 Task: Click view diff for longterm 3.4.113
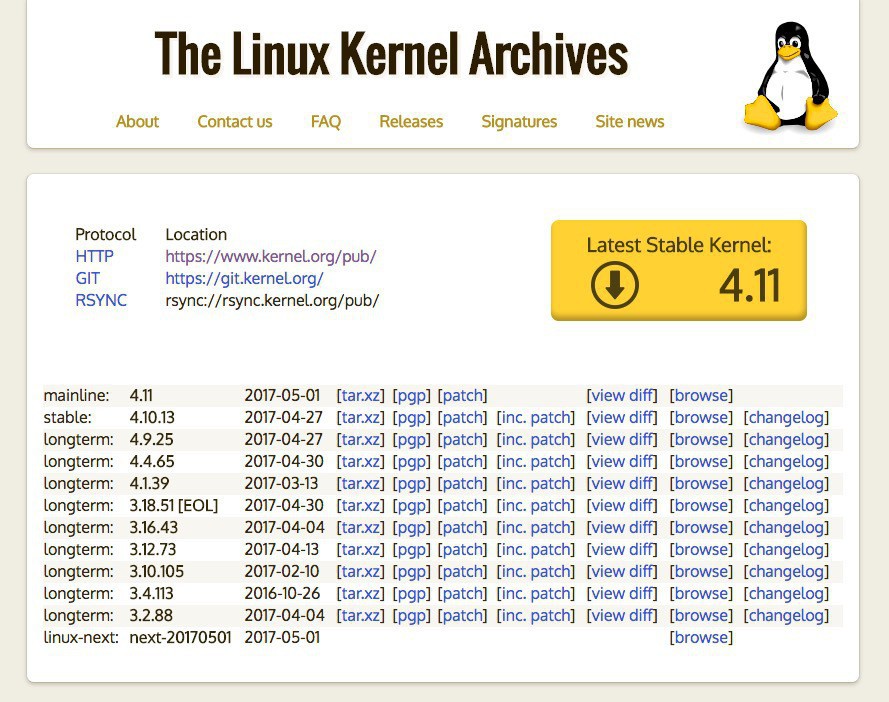coord(622,594)
